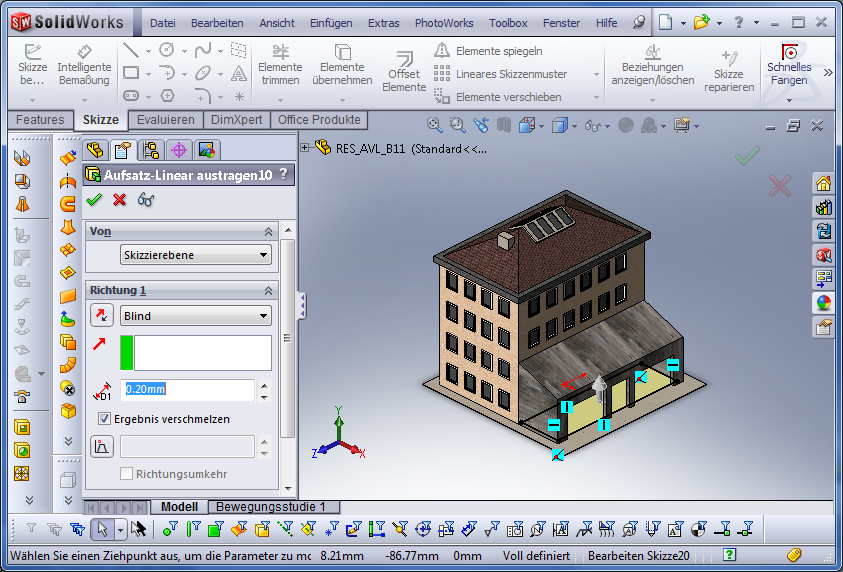Uncheck Ergebnis verschmelzen checkbox
The image size is (843, 572).
pyautogui.click(x=105, y=419)
